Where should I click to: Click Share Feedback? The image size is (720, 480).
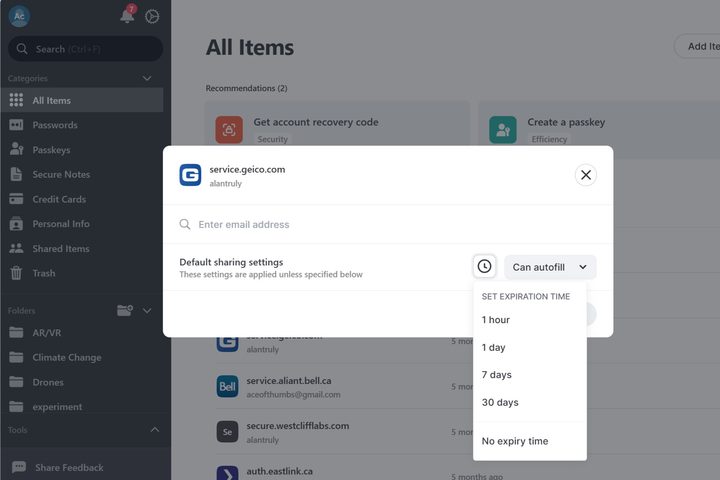[x=69, y=468]
